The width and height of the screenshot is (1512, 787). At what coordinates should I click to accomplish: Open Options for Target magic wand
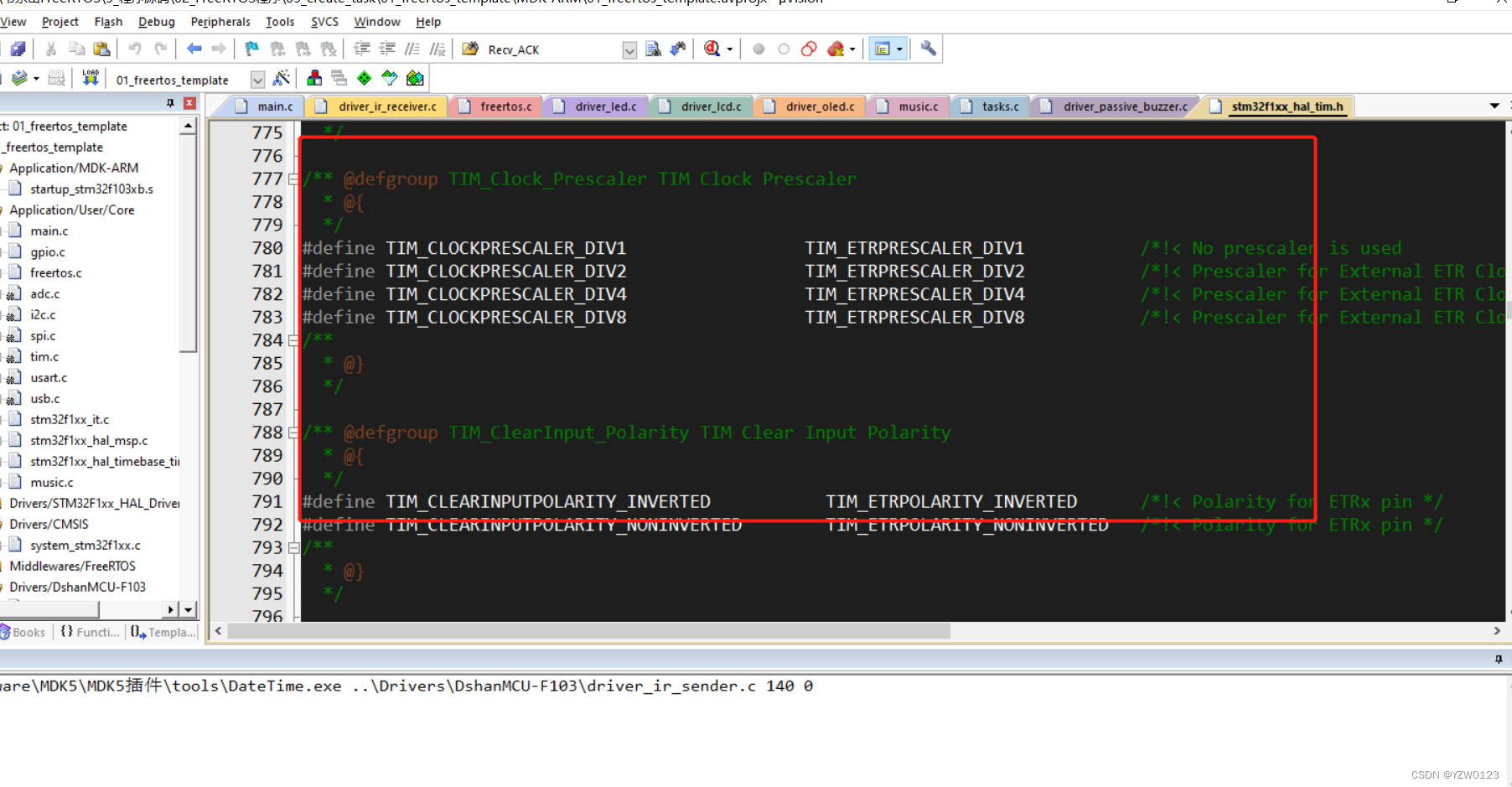pos(282,79)
